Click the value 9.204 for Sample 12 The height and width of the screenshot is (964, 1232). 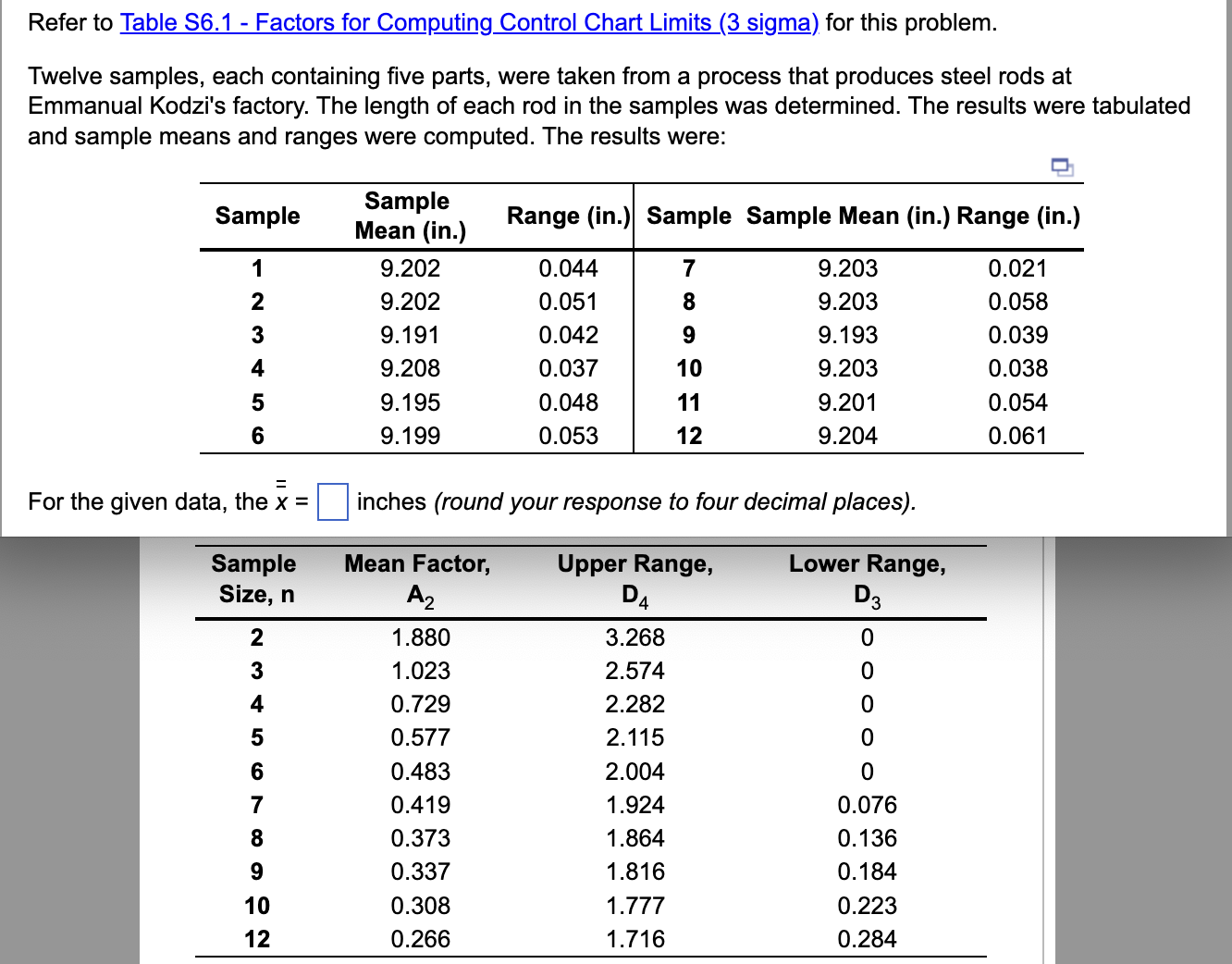(x=847, y=435)
